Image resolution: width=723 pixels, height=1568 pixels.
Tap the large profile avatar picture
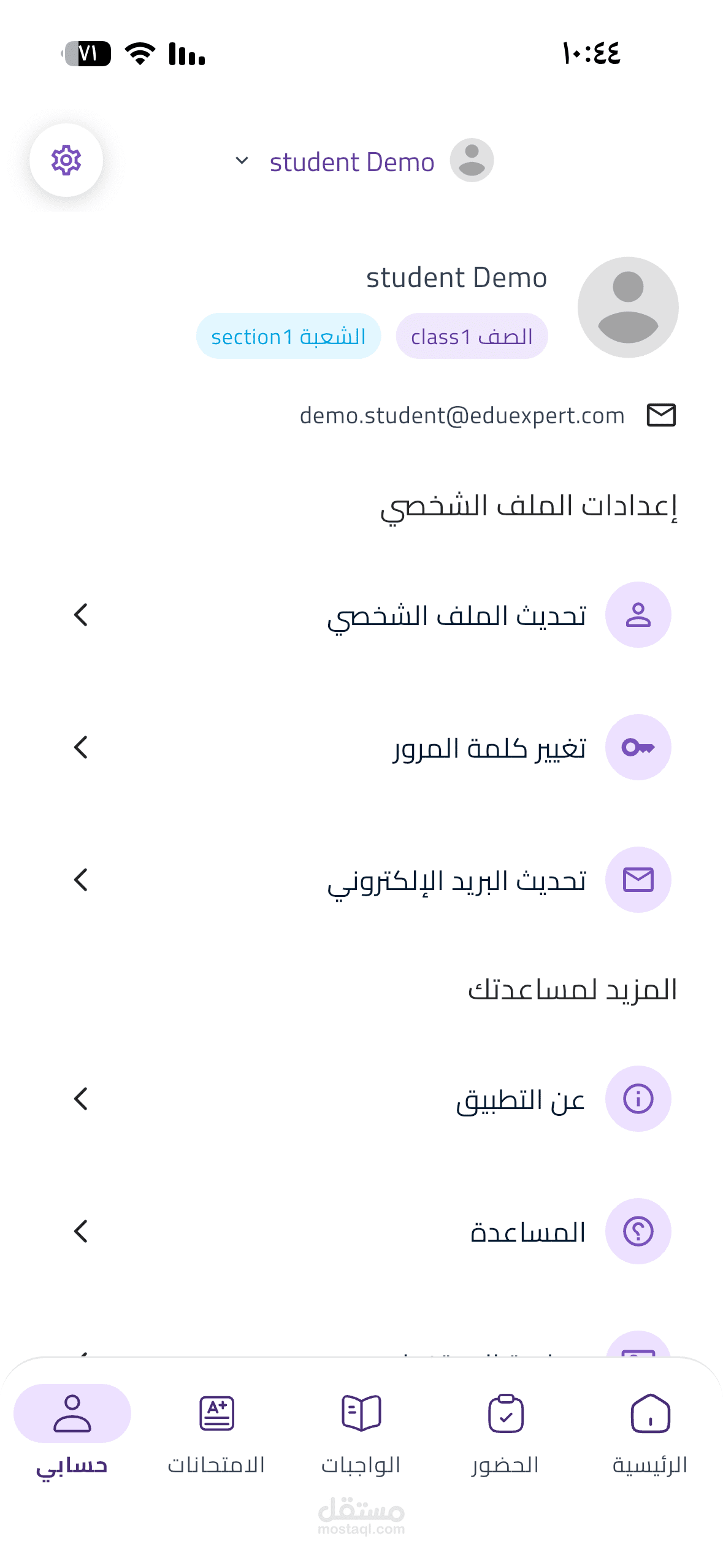tap(628, 307)
